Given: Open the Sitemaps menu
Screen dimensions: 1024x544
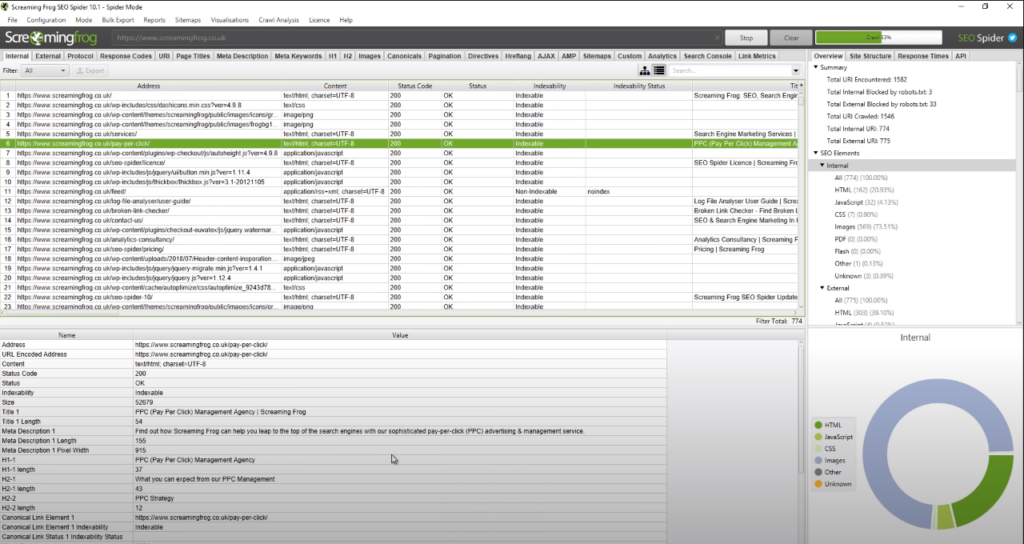Looking at the screenshot, I should click(x=188, y=20).
